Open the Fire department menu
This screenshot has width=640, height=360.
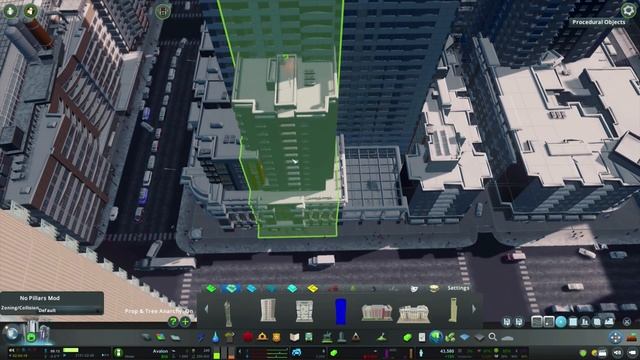[262, 337]
